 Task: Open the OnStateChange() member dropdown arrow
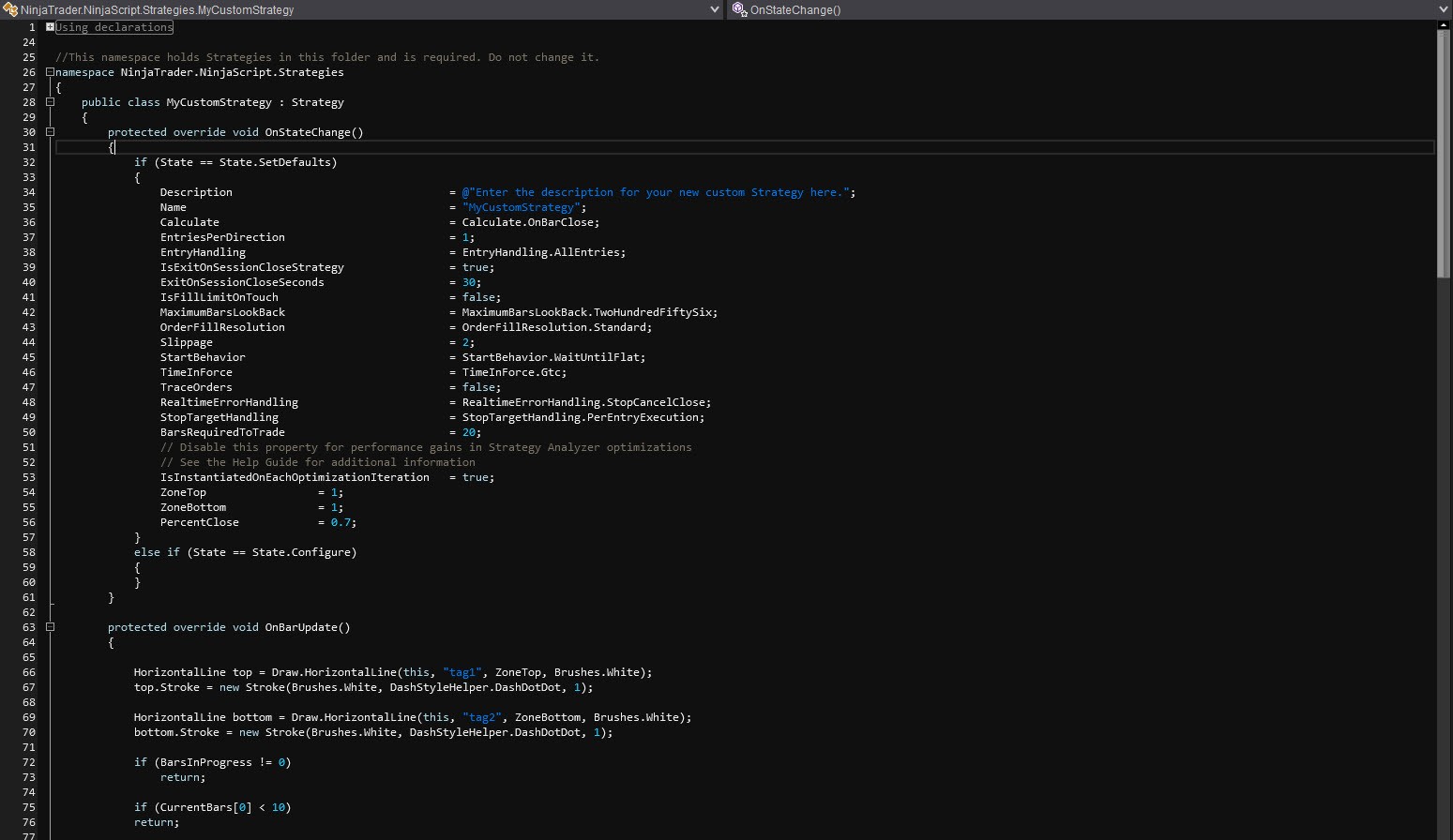(1444, 9)
